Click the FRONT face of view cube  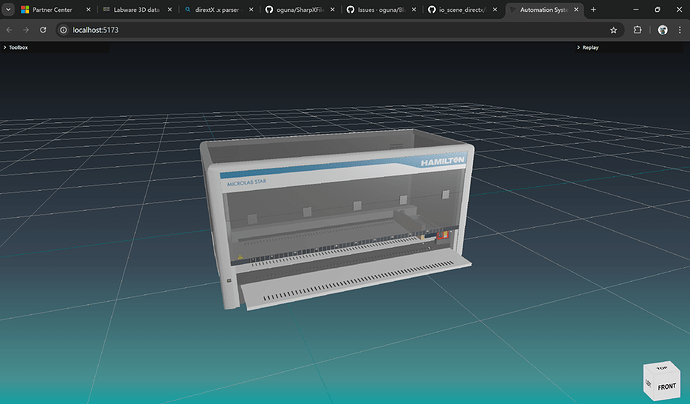(666, 387)
